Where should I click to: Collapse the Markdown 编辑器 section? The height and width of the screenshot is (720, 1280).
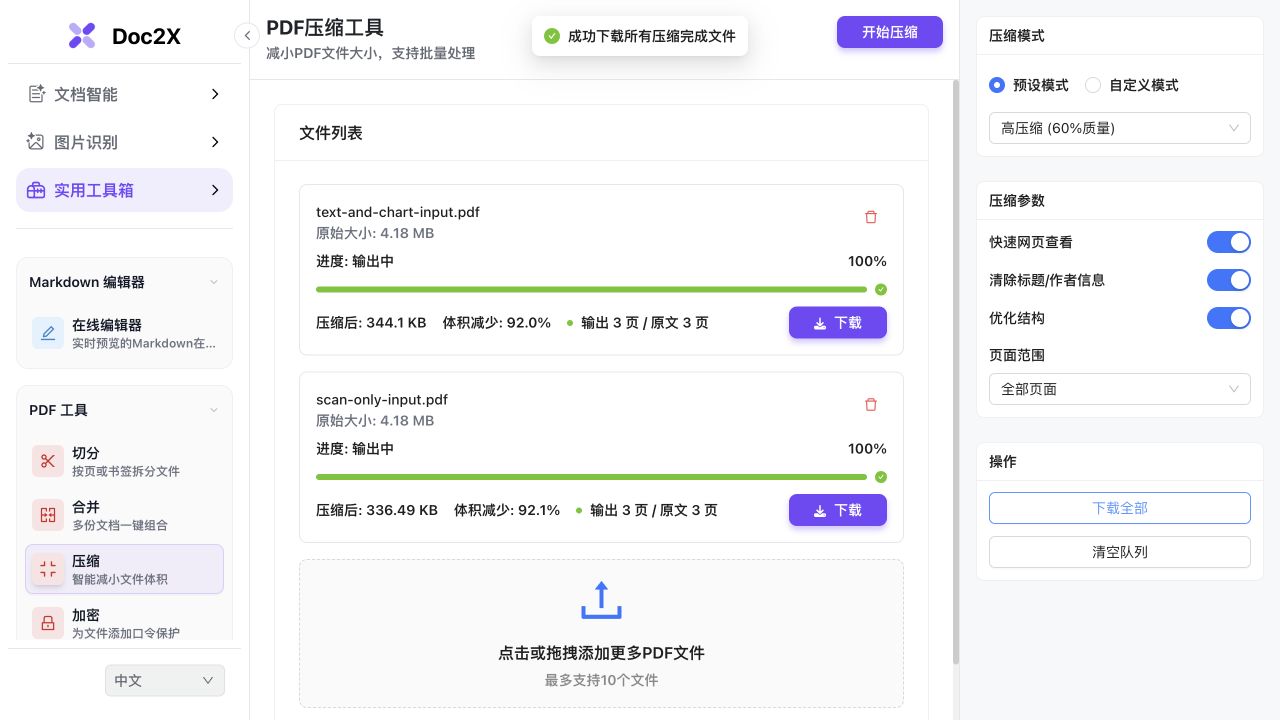(x=213, y=282)
